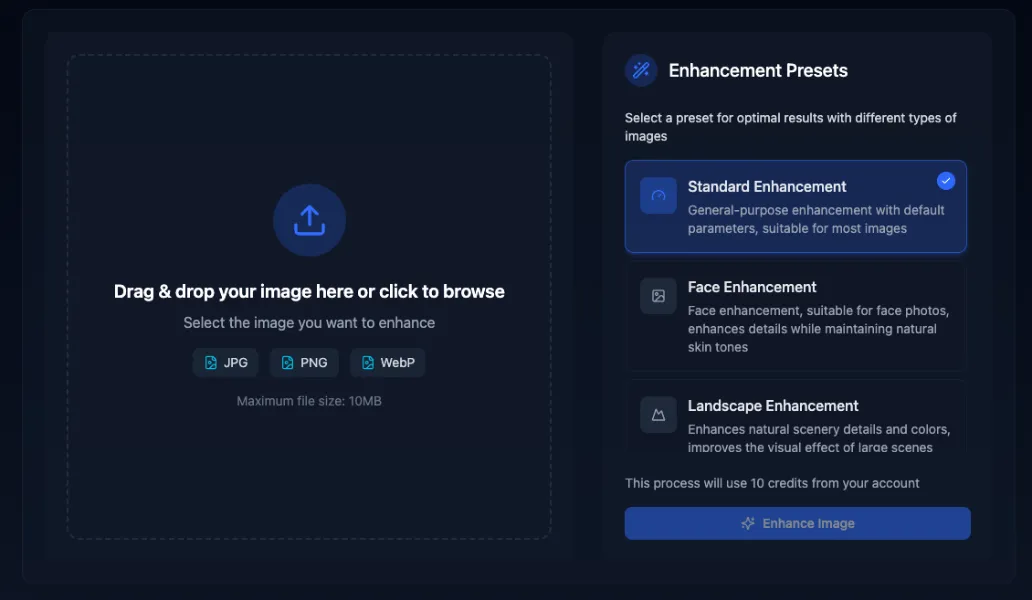The image size is (1032, 600).
Task: Click the drag & drop browse text
Action: (309, 292)
